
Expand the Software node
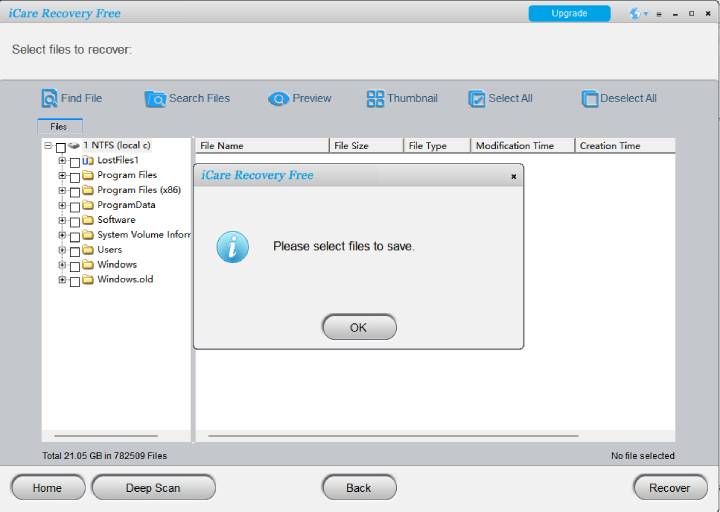click(62, 220)
